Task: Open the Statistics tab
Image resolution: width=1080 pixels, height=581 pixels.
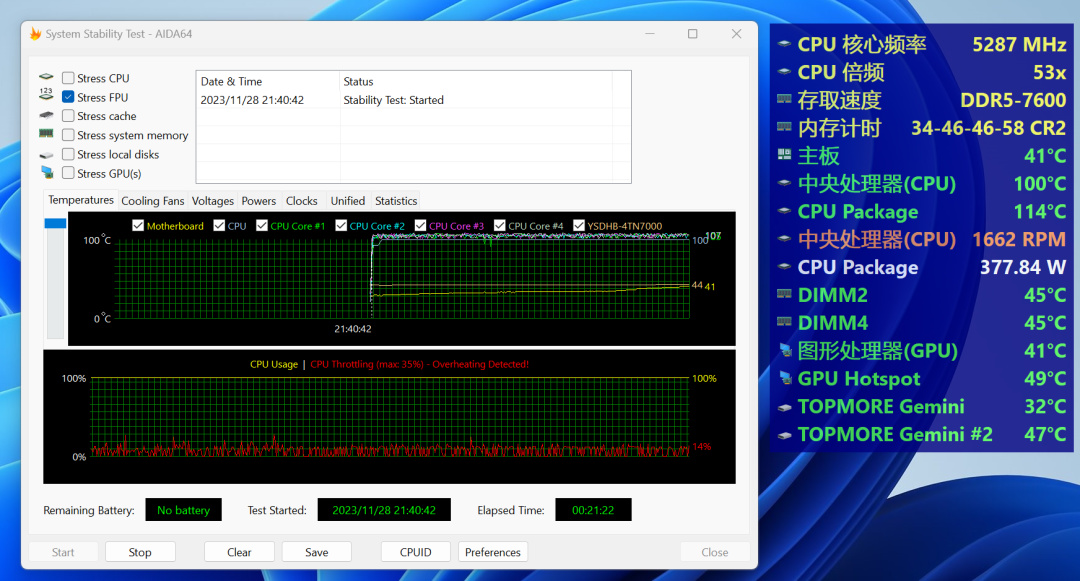Action: click(x=396, y=201)
